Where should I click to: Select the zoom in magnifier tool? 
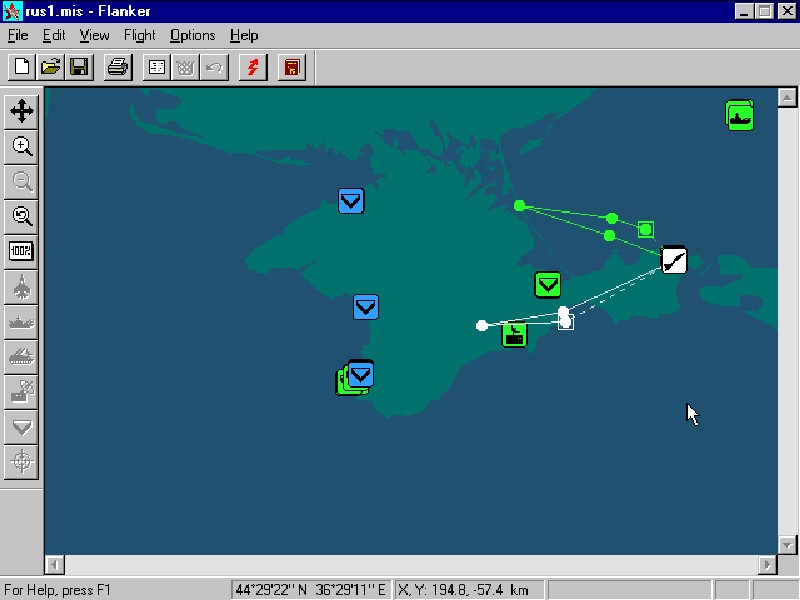pos(22,146)
